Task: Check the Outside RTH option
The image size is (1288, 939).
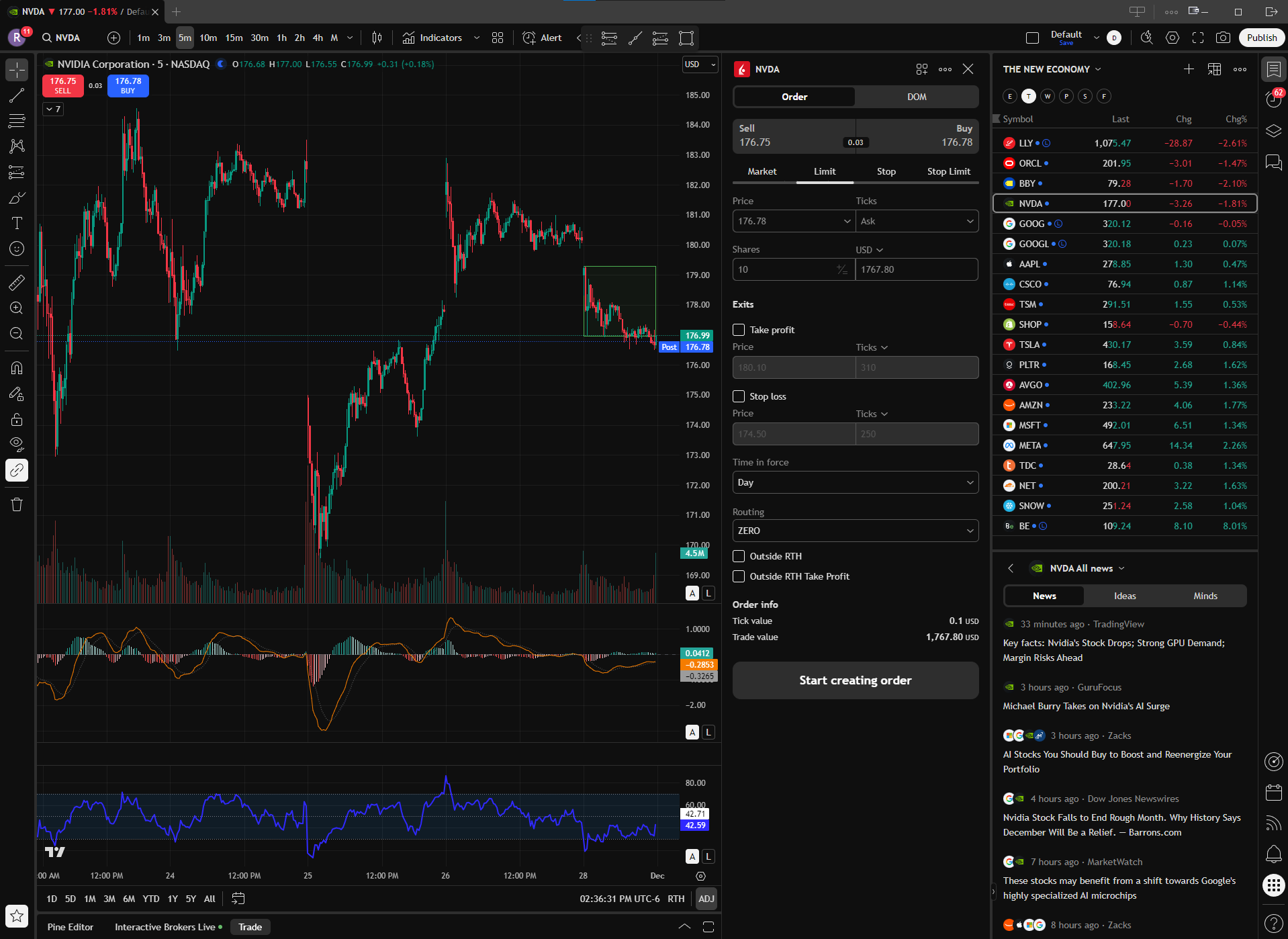Action: [x=739, y=556]
